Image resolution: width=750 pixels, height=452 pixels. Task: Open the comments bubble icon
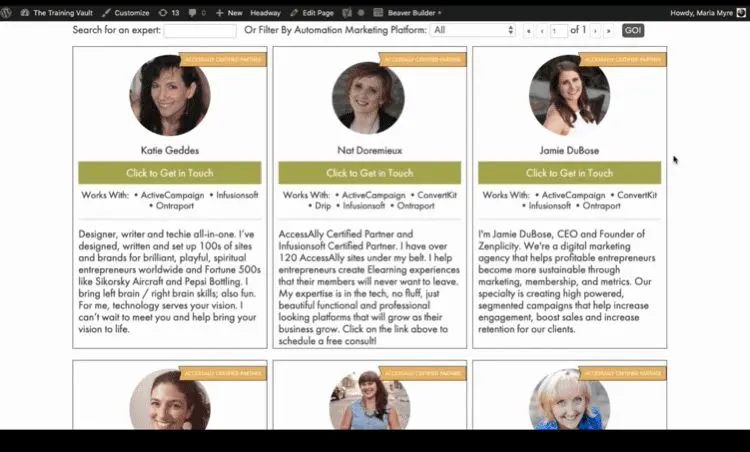pos(192,13)
